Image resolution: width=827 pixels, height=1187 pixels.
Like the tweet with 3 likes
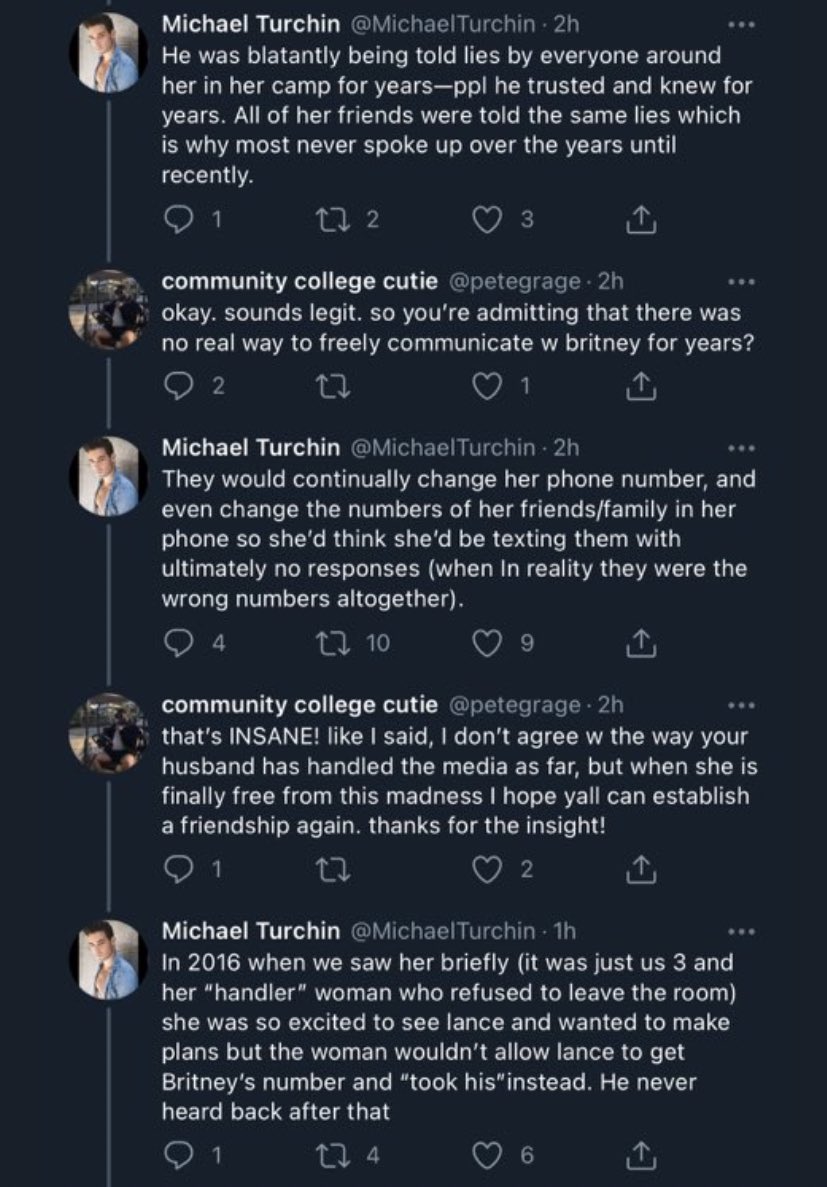tap(487, 221)
